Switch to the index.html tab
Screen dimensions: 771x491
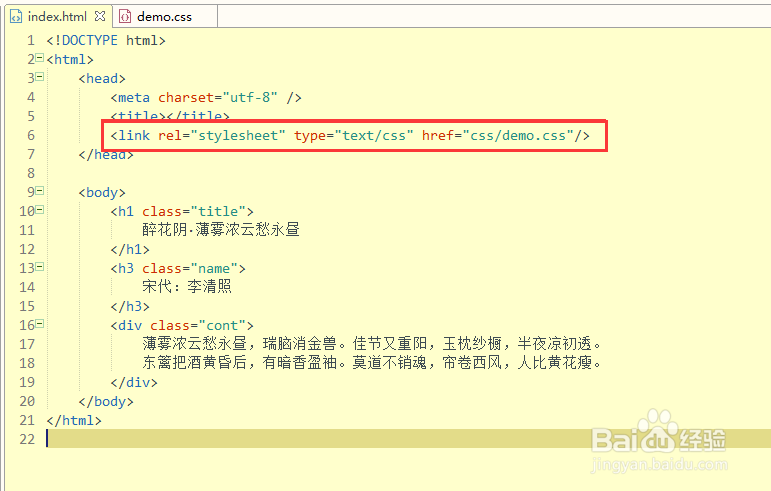[x=57, y=17]
